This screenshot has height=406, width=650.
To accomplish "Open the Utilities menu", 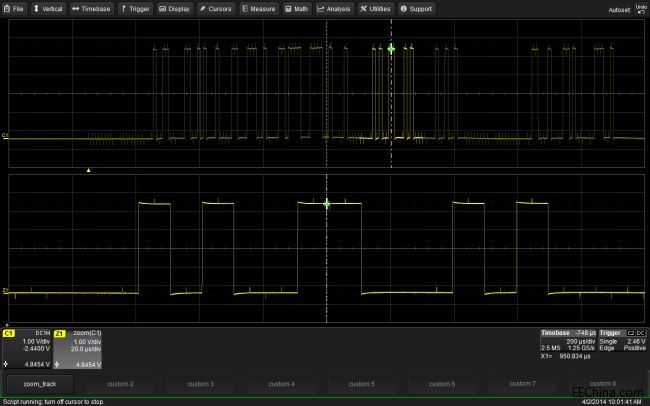I will click(x=376, y=9).
